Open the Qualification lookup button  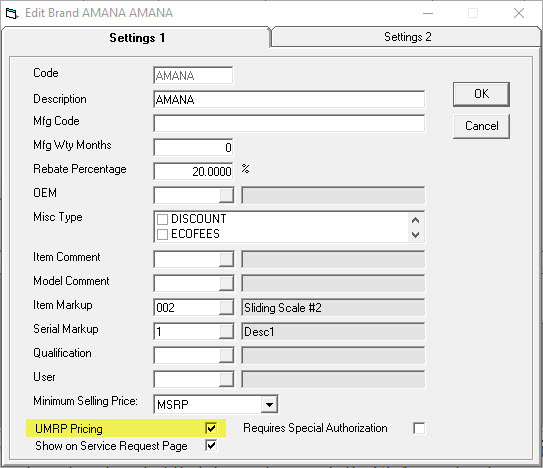tap(226, 355)
